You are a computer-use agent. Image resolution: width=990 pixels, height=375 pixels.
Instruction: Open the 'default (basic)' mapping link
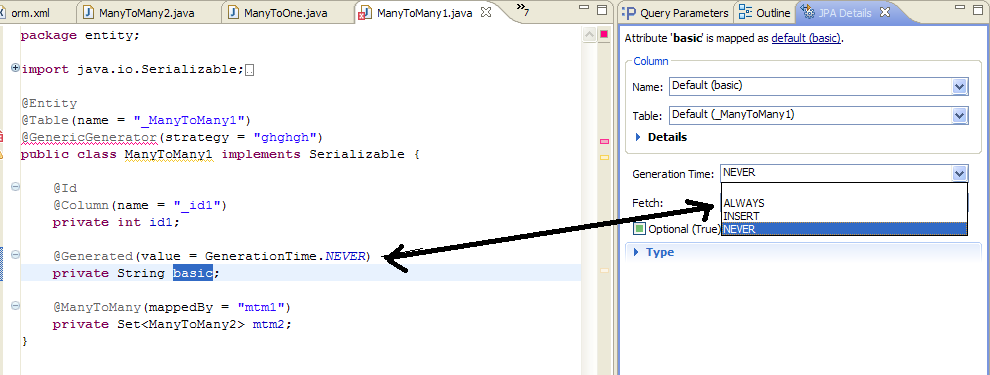(806, 38)
